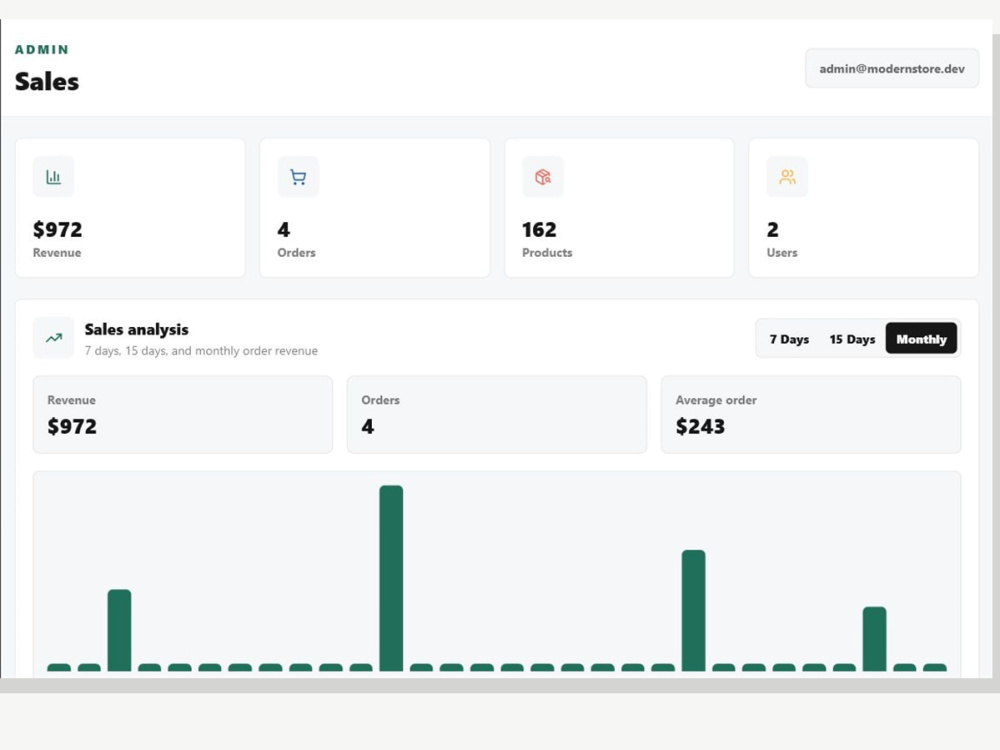Click the second-tallest chart bar
This screenshot has height=750, width=1000.
click(693, 610)
